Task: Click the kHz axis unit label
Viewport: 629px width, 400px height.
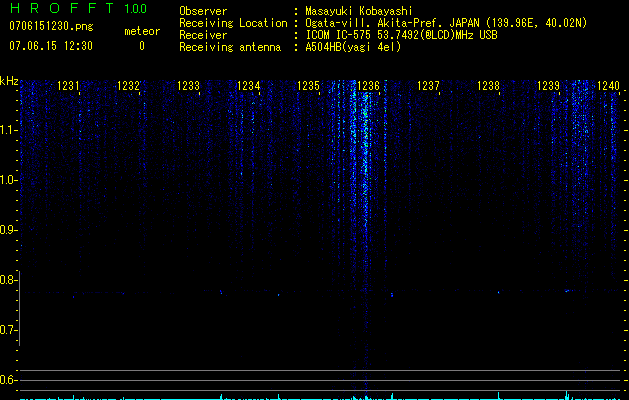Action: 9,81
